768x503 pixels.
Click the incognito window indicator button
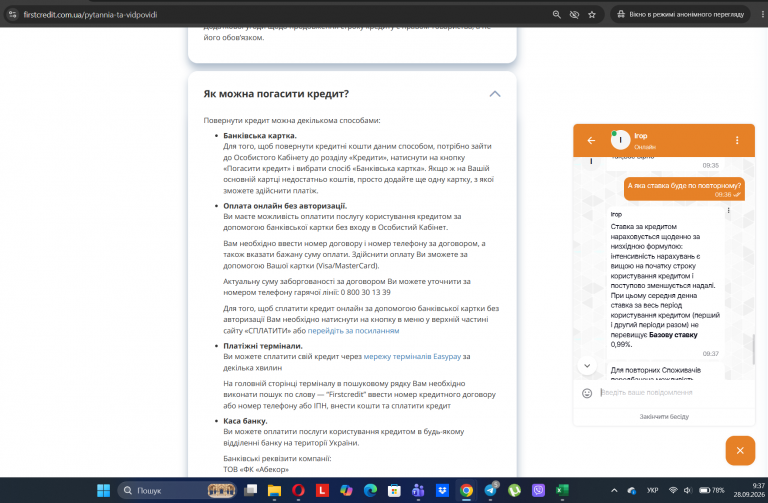(680, 15)
